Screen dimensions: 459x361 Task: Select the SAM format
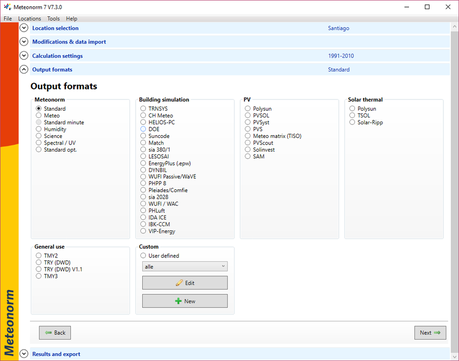click(x=248, y=156)
